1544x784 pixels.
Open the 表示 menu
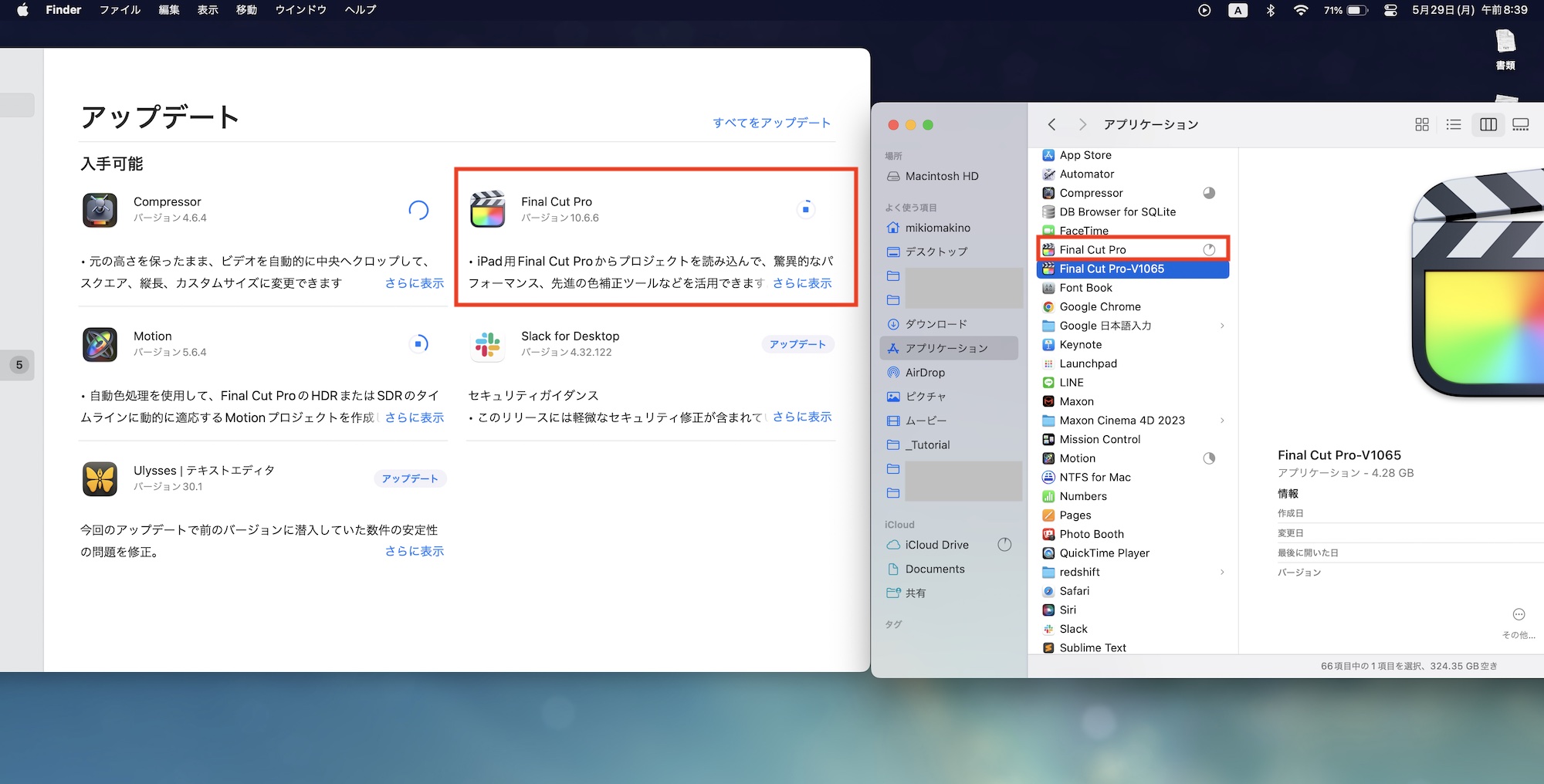(x=208, y=10)
